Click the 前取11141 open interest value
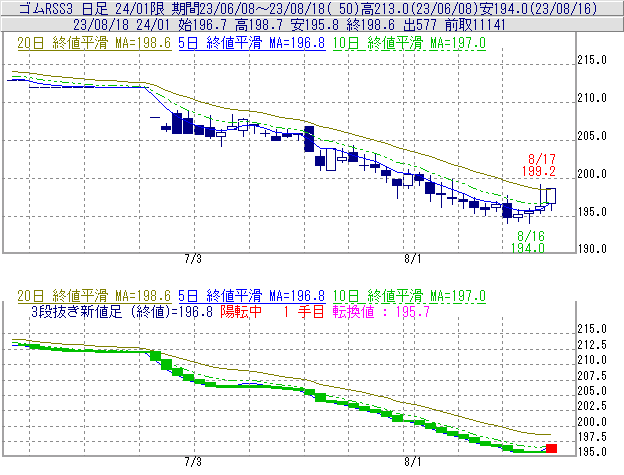 tap(475, 25)
